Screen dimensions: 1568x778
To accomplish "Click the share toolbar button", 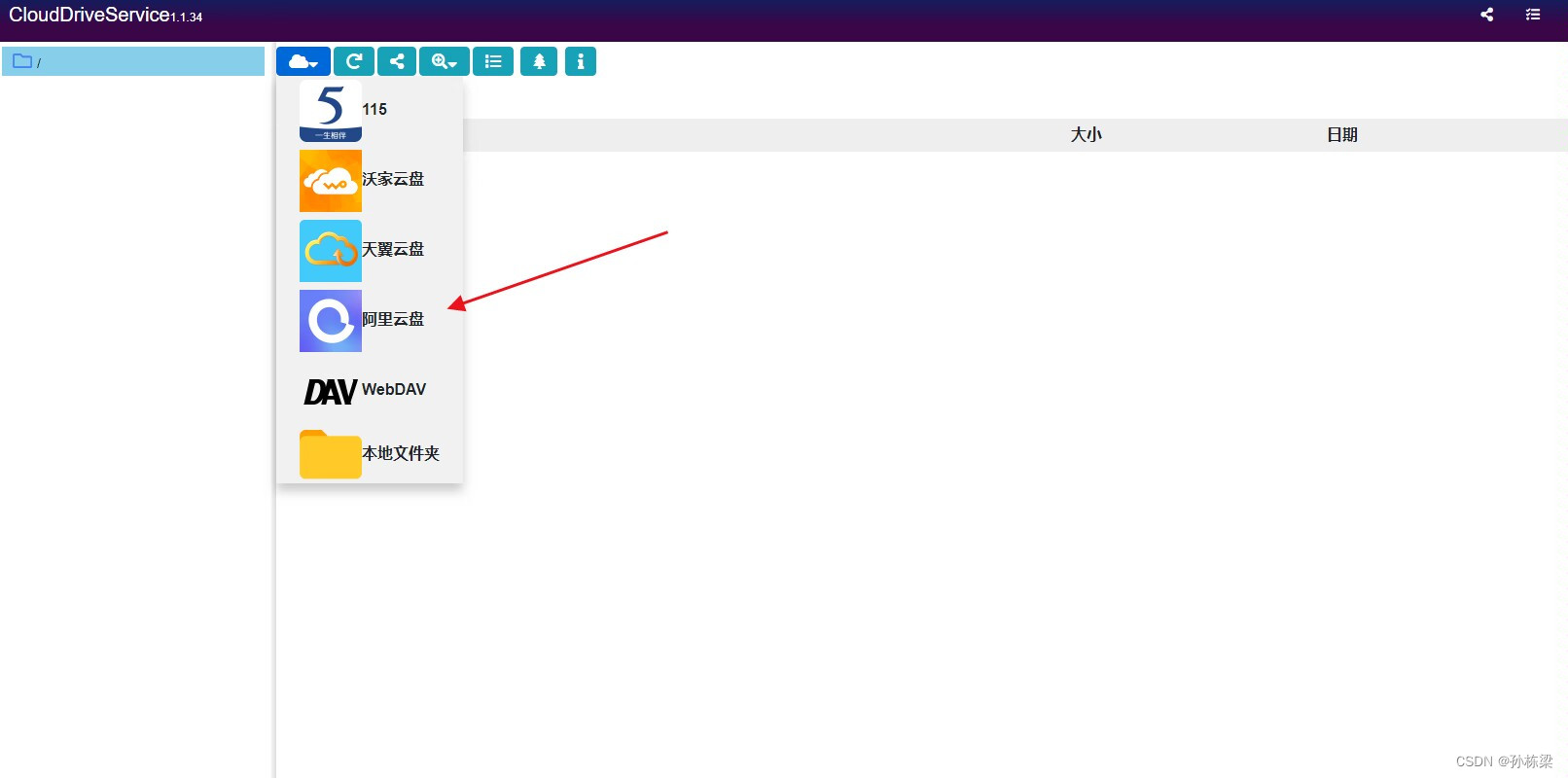I will [x=397, y=61].
